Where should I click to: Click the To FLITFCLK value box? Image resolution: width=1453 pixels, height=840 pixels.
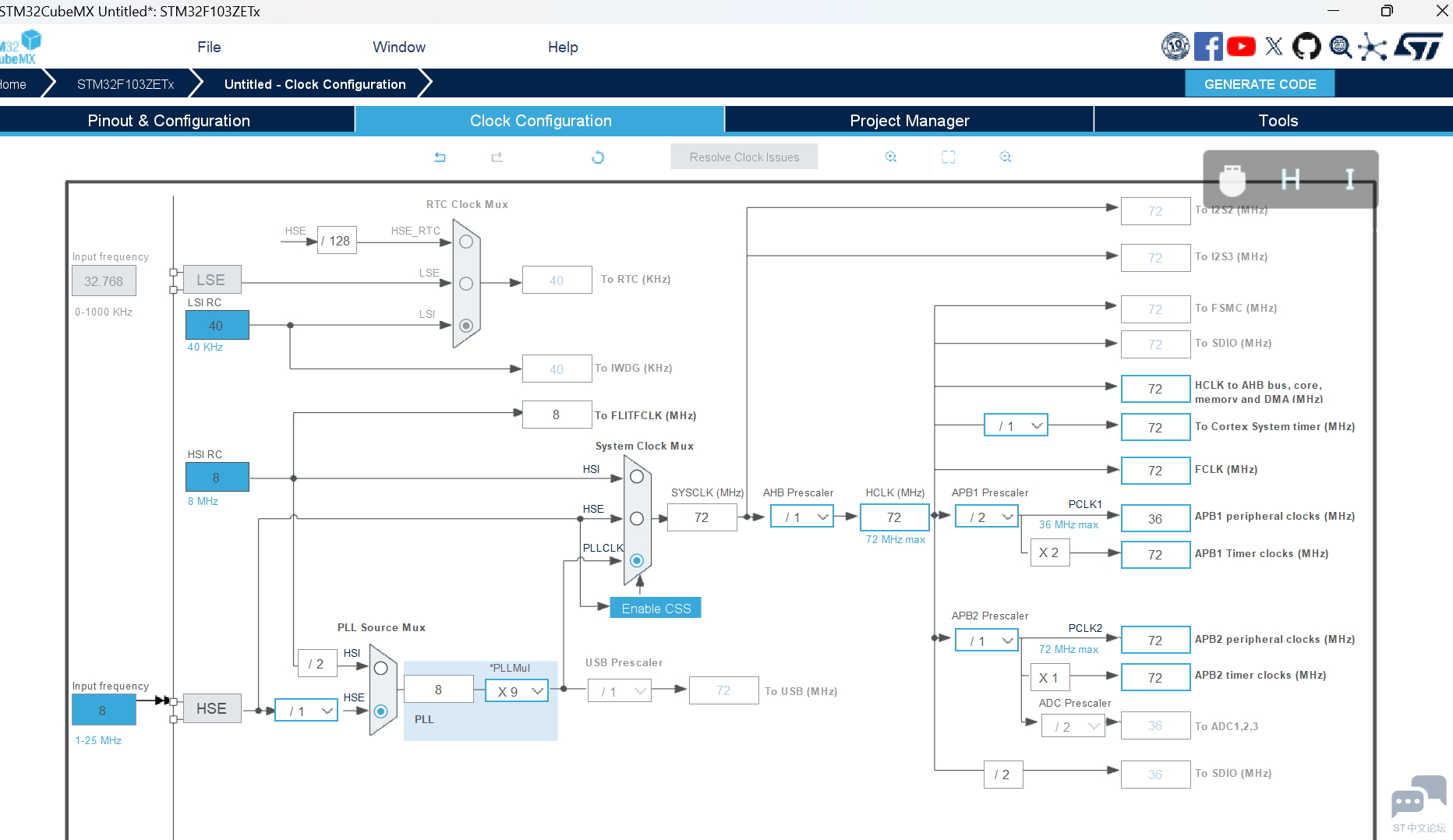[557, 415]
